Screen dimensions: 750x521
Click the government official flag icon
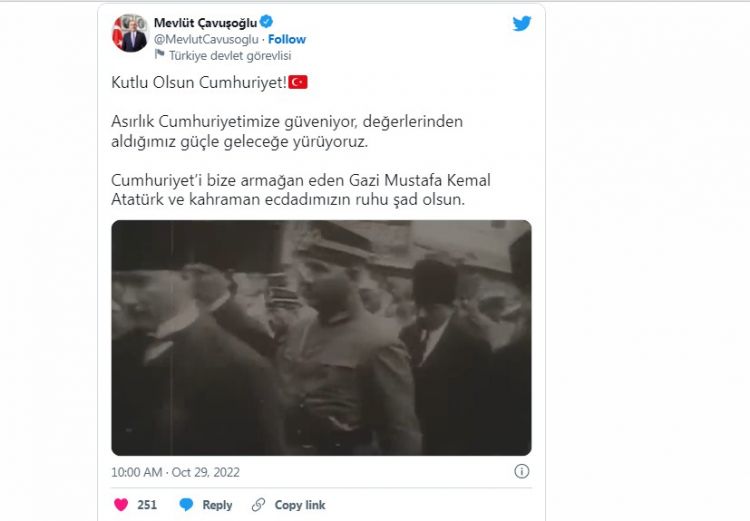[x=159, y=55]
